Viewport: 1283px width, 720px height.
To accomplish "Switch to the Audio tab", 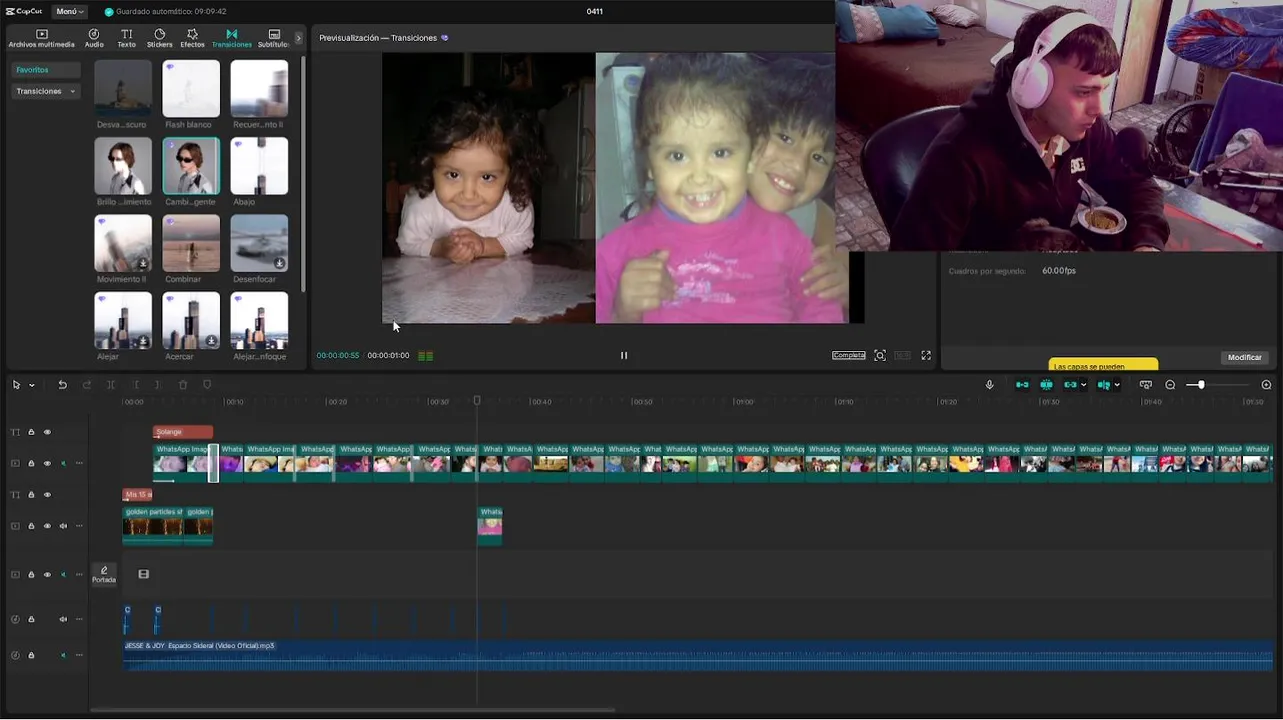I will click(x=94, y=38).
